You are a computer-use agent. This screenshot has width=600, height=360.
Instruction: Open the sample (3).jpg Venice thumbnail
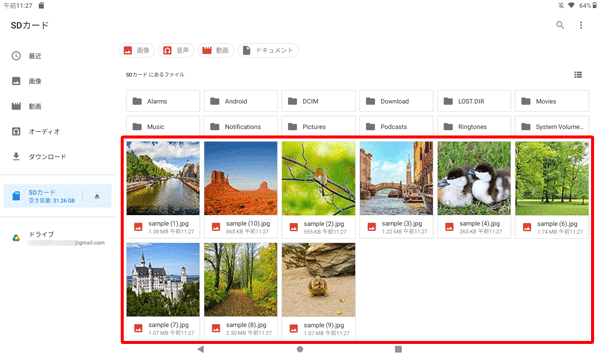point(396,178)
